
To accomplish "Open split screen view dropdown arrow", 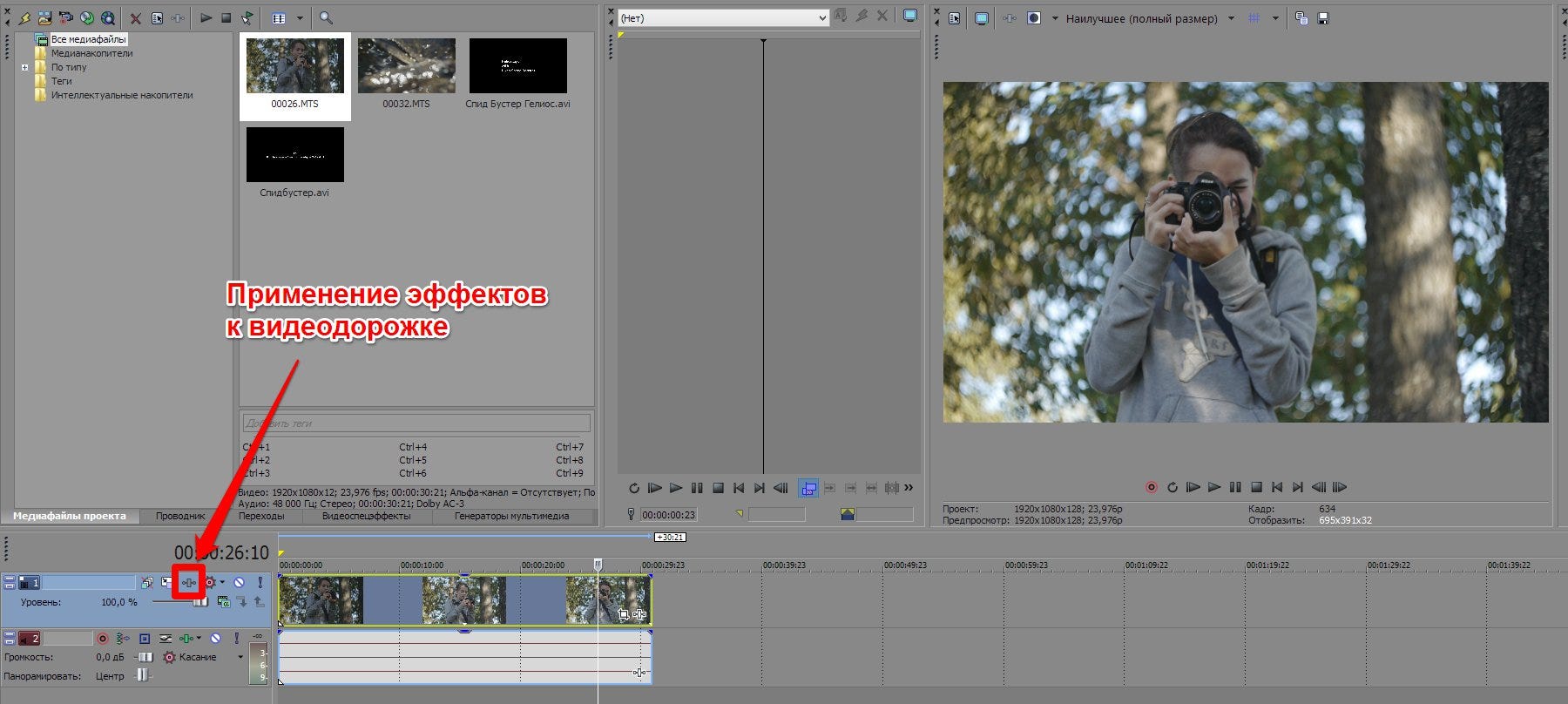I will 1055,18.
